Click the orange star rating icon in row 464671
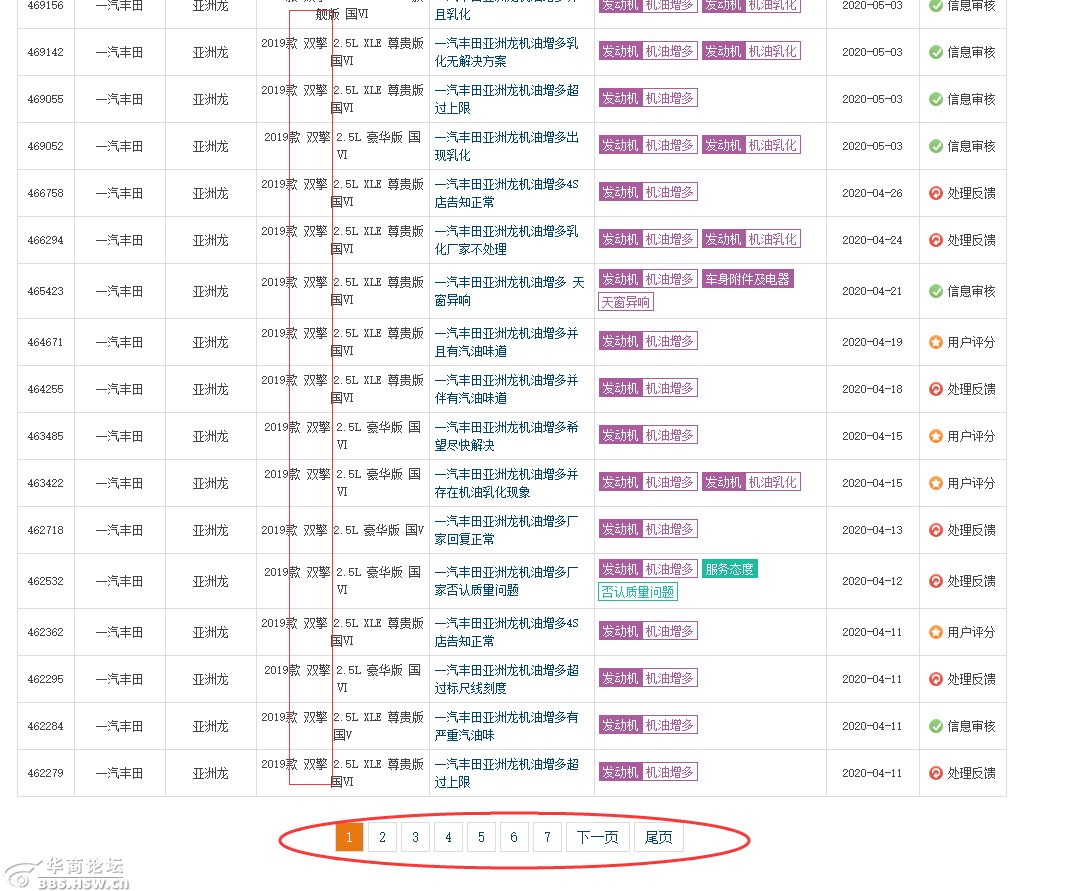This screenshot has width=1086, height=891. (x=936, y=342)
